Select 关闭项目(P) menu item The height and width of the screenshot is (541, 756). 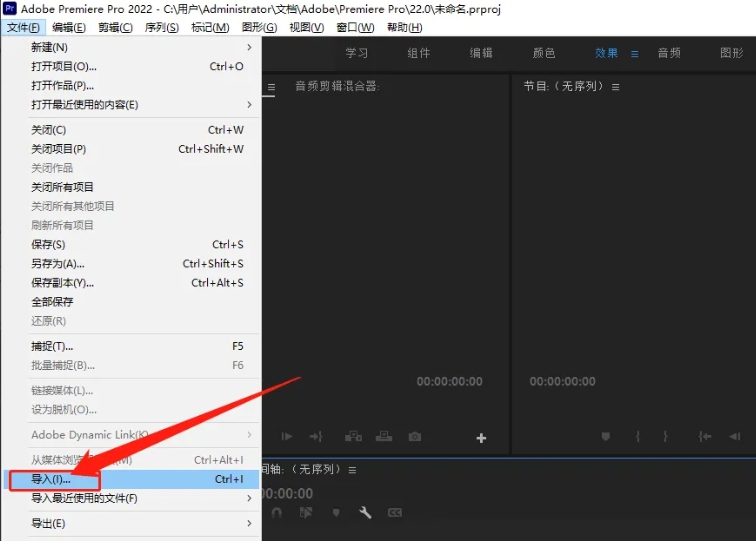pos(131,149)
